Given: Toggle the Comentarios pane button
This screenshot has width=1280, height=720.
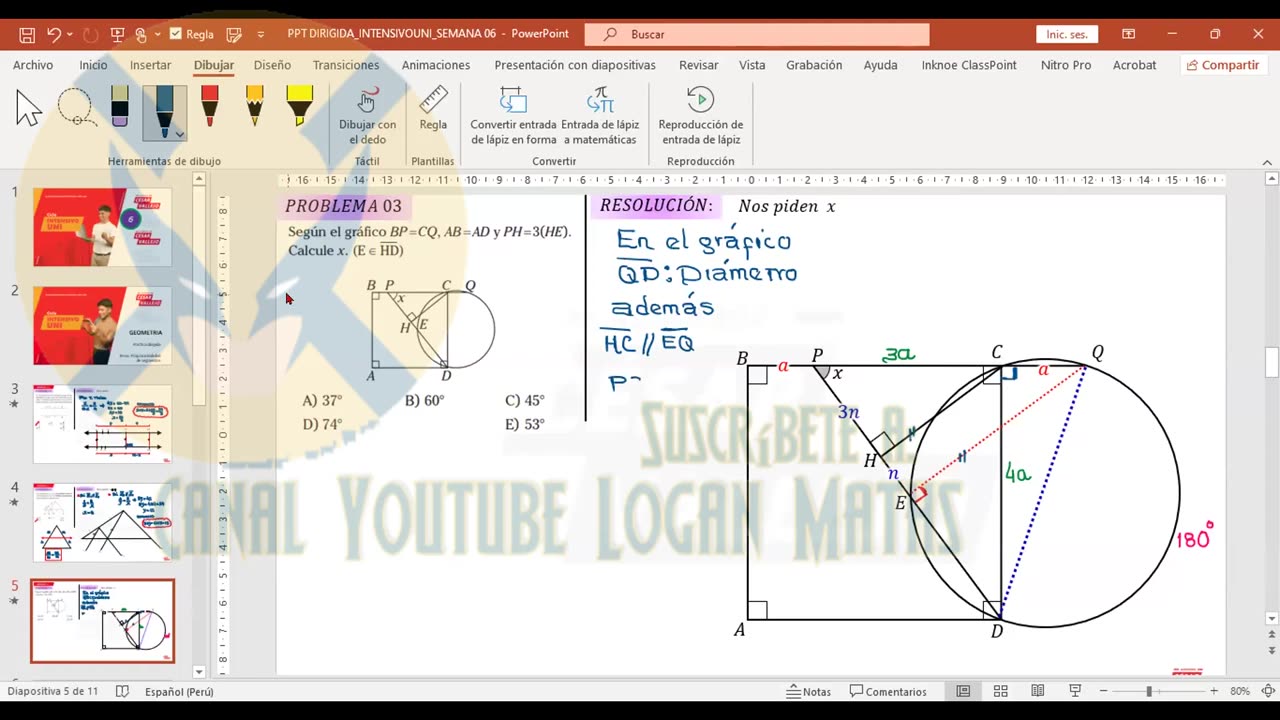Looking at the screenshot, I should tap(888, 691).
